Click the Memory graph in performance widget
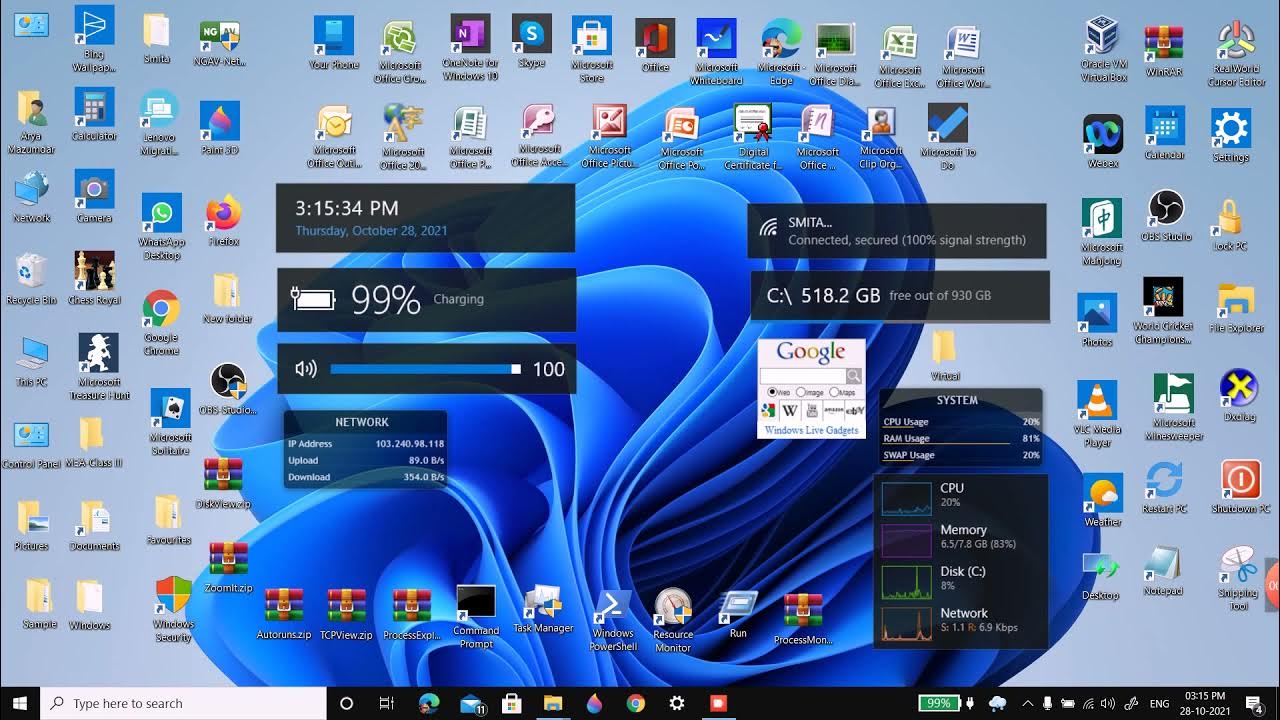The image size is (1280, 720). pos(906,539)
